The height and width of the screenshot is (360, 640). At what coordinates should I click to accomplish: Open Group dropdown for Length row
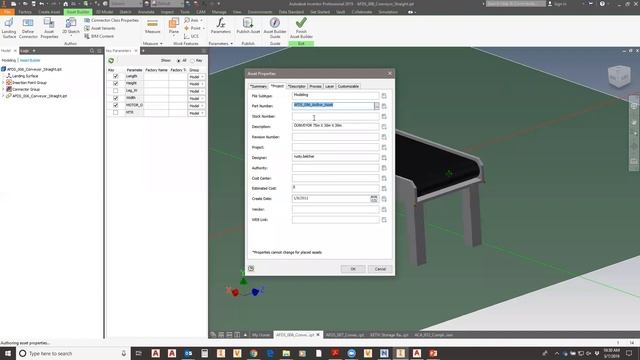[196, 77]
